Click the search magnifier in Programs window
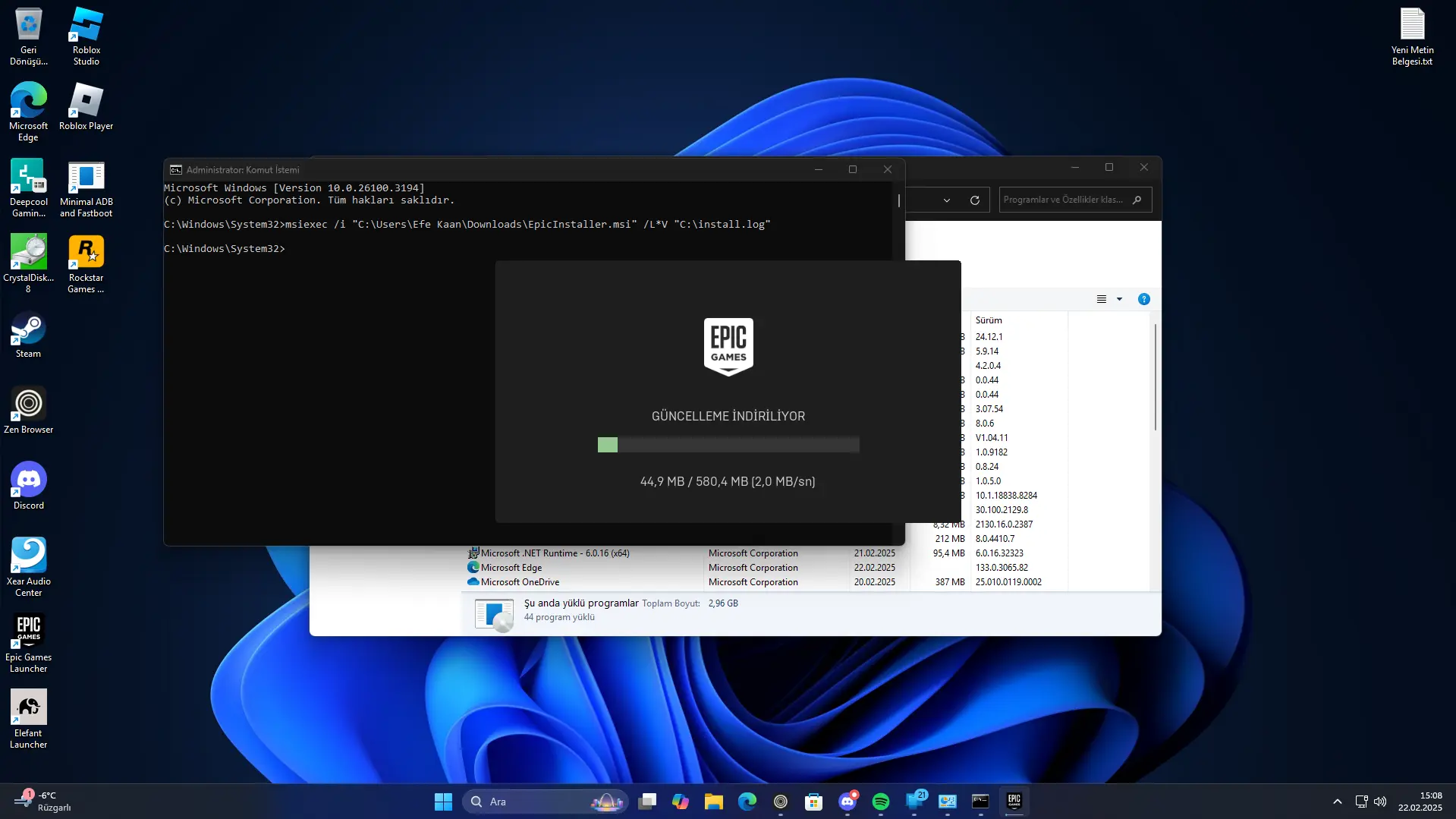The height and width of the screenshot is (819, 1456). coord(1137,200)
